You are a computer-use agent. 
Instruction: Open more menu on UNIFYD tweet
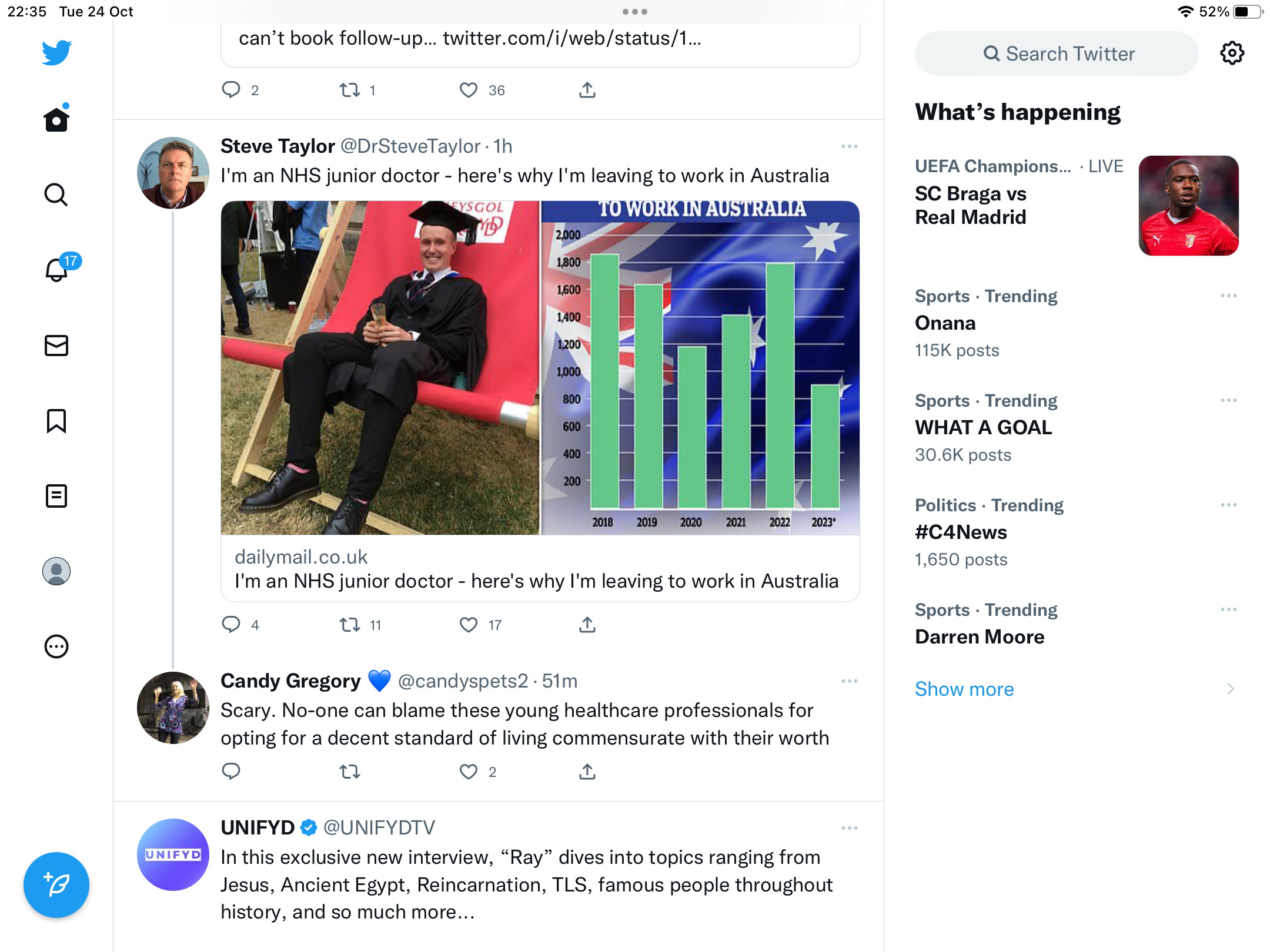(850, 828)
